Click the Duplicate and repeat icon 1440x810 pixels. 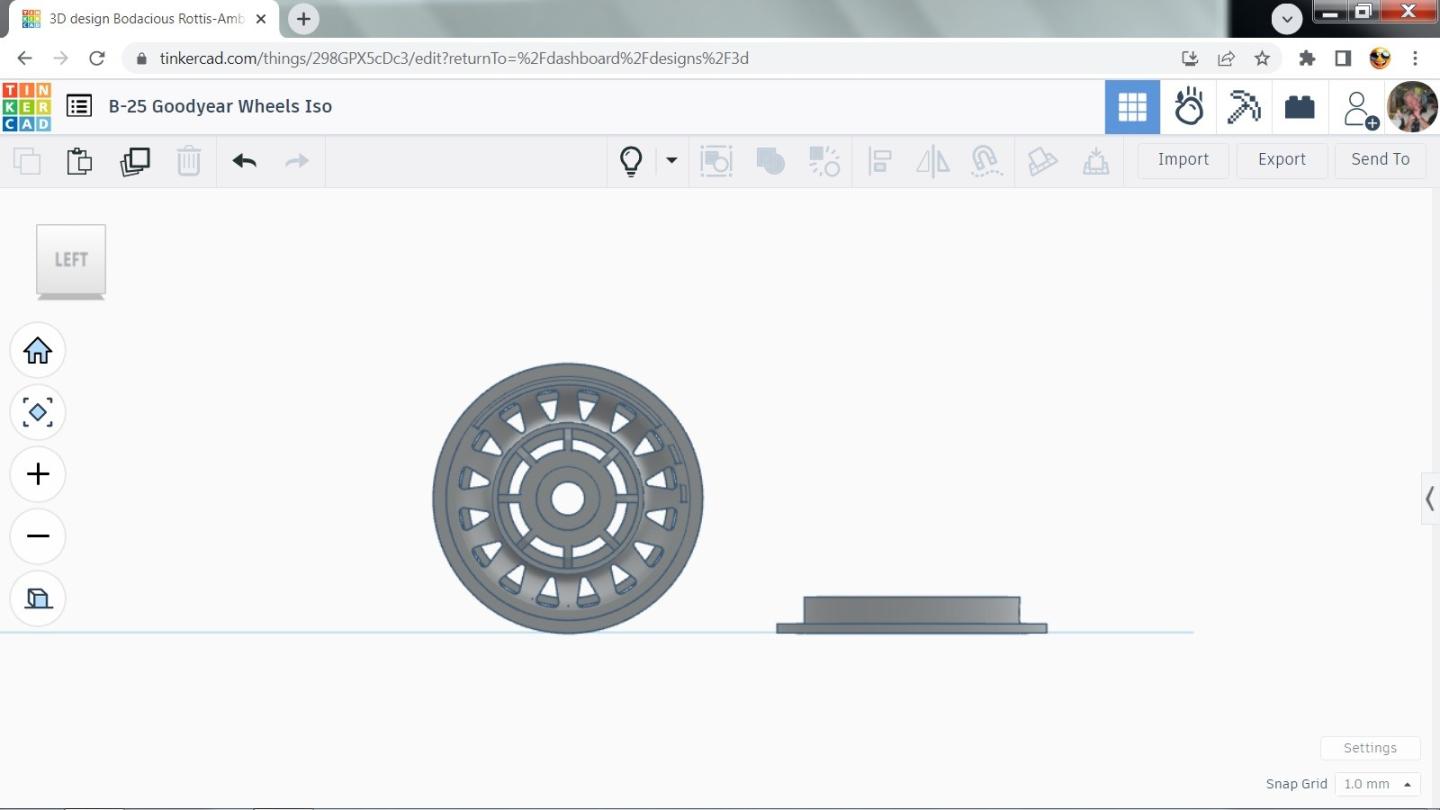pos(135,161)
